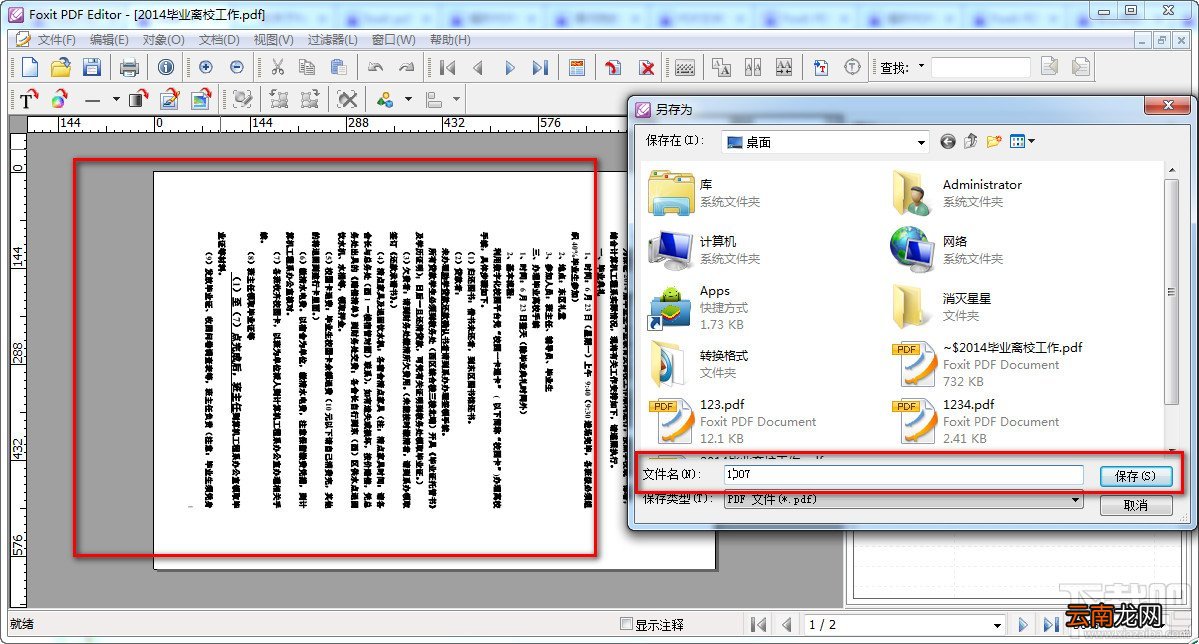Select the 网络 system folder

point(947,250)
